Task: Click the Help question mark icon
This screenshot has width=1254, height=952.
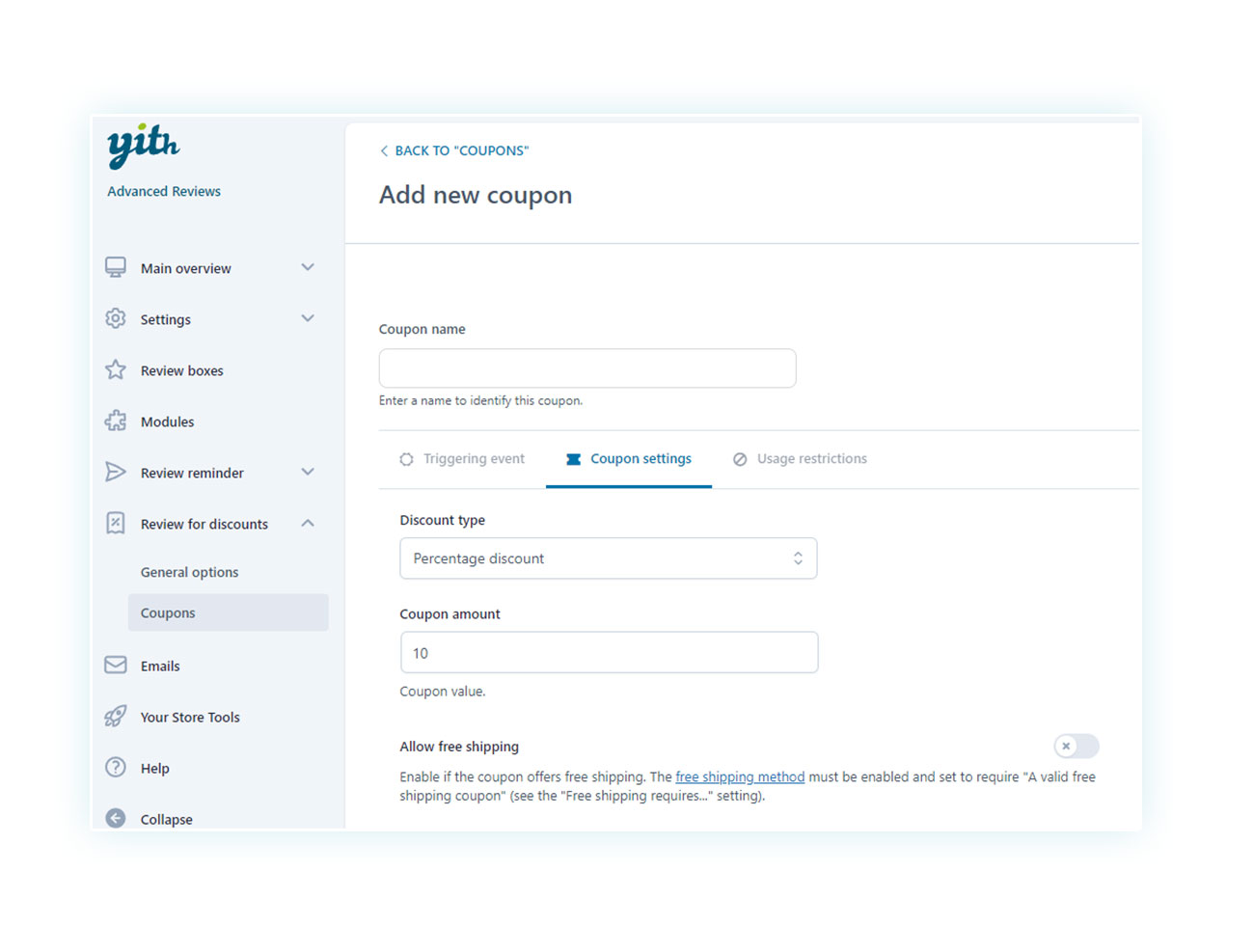Action: (116, 767)
